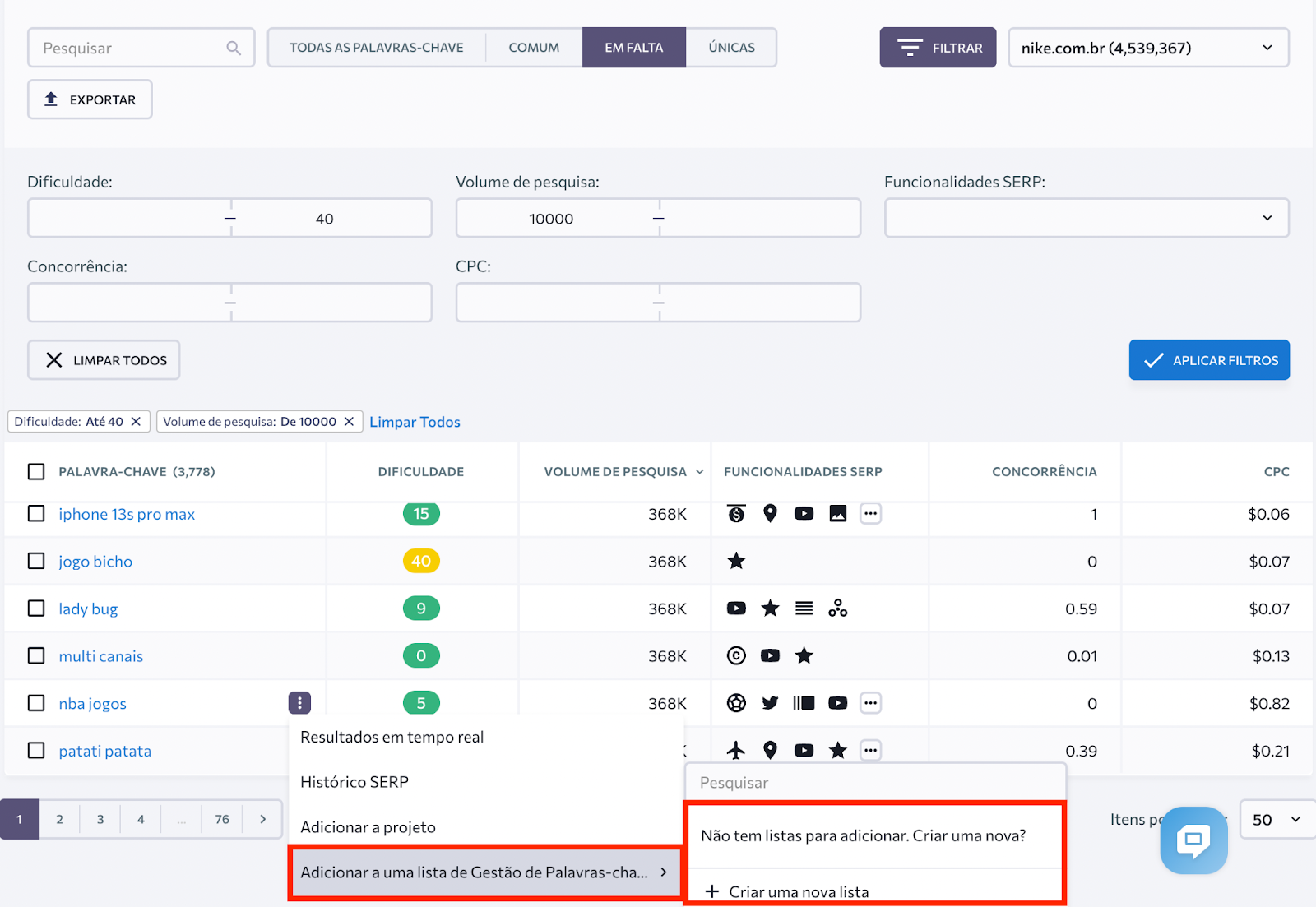
Task: Click the Limpar Todos link above the table
Action: click(415, 421)
